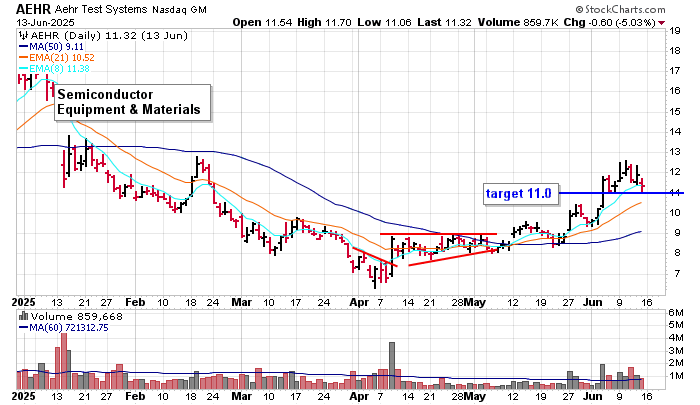The height and width of the screenshot is (405, 700).
Task: Click the 4M volume axis label
Action: point(676,338)
